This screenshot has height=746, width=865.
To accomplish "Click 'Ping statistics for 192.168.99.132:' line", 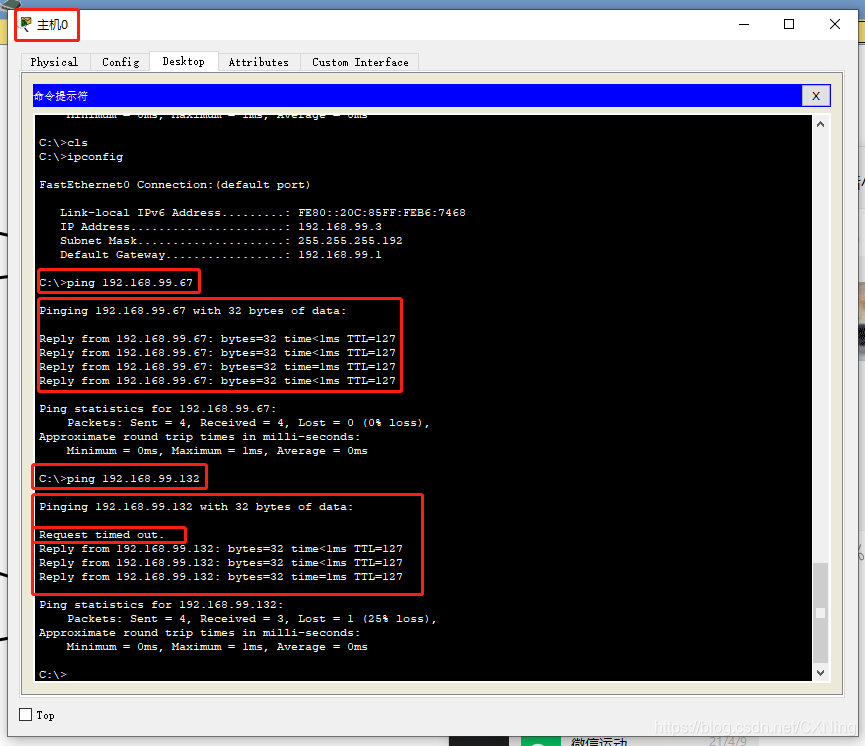I will (x=161, y=605).
